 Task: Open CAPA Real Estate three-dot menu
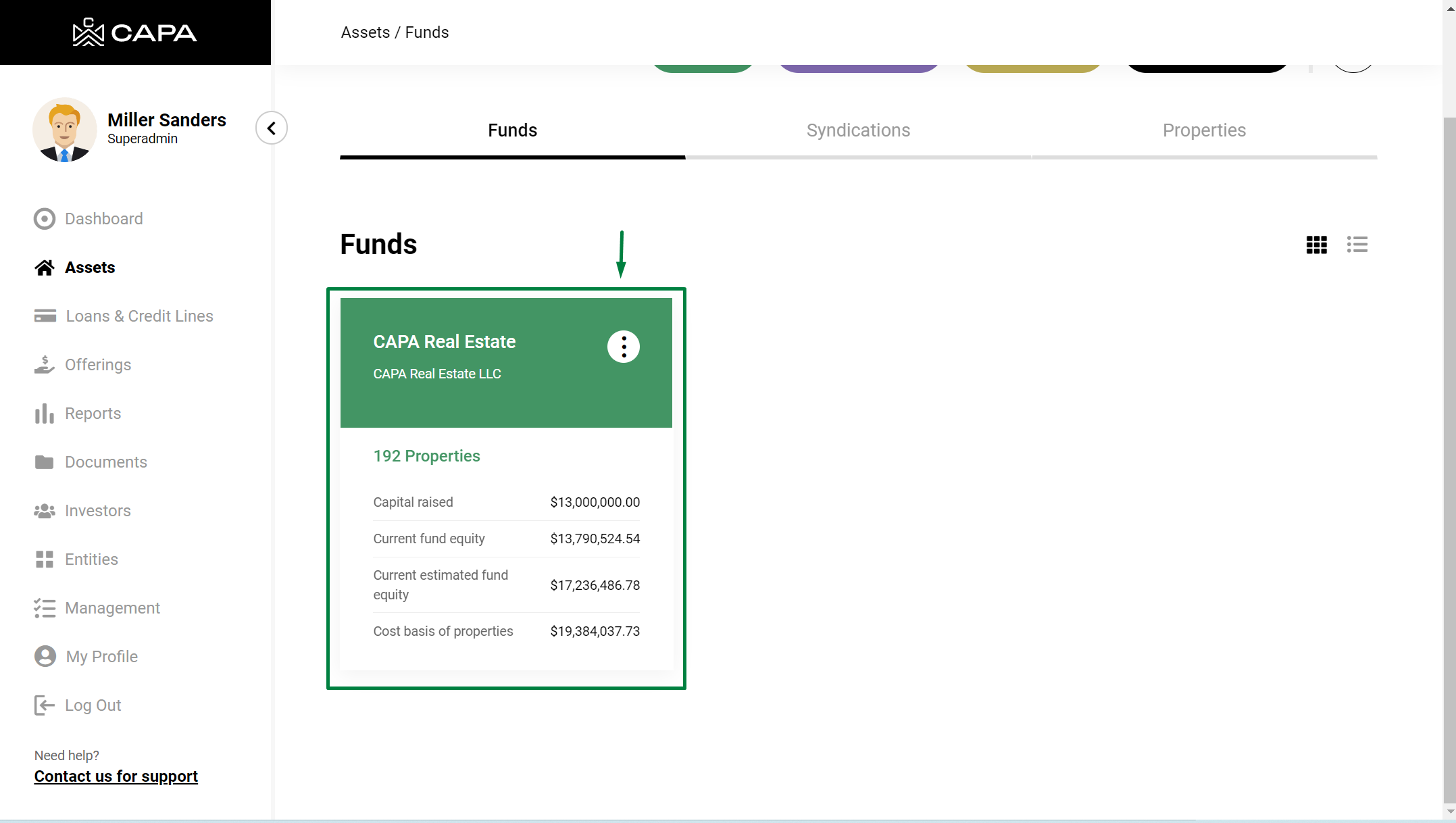623,347
